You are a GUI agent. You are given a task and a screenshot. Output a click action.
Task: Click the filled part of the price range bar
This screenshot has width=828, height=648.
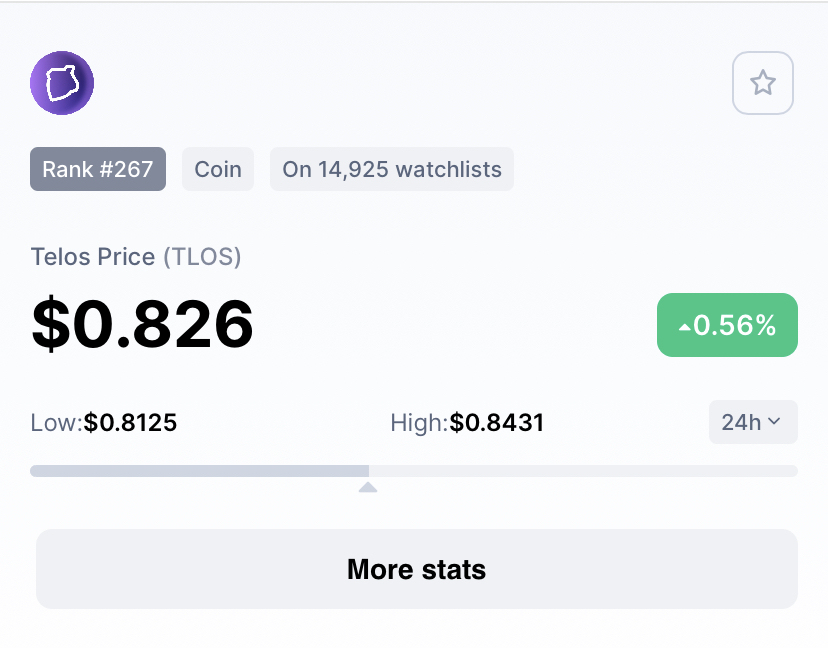[200, 471]
